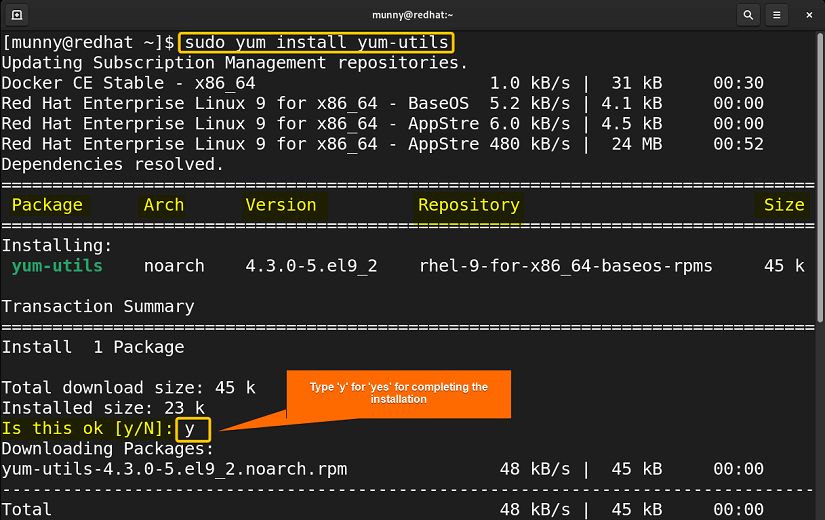The height and width of the screenshot is (520, 825).
Task: Open the hamburger menu in title bar
Action: [777, 15]
